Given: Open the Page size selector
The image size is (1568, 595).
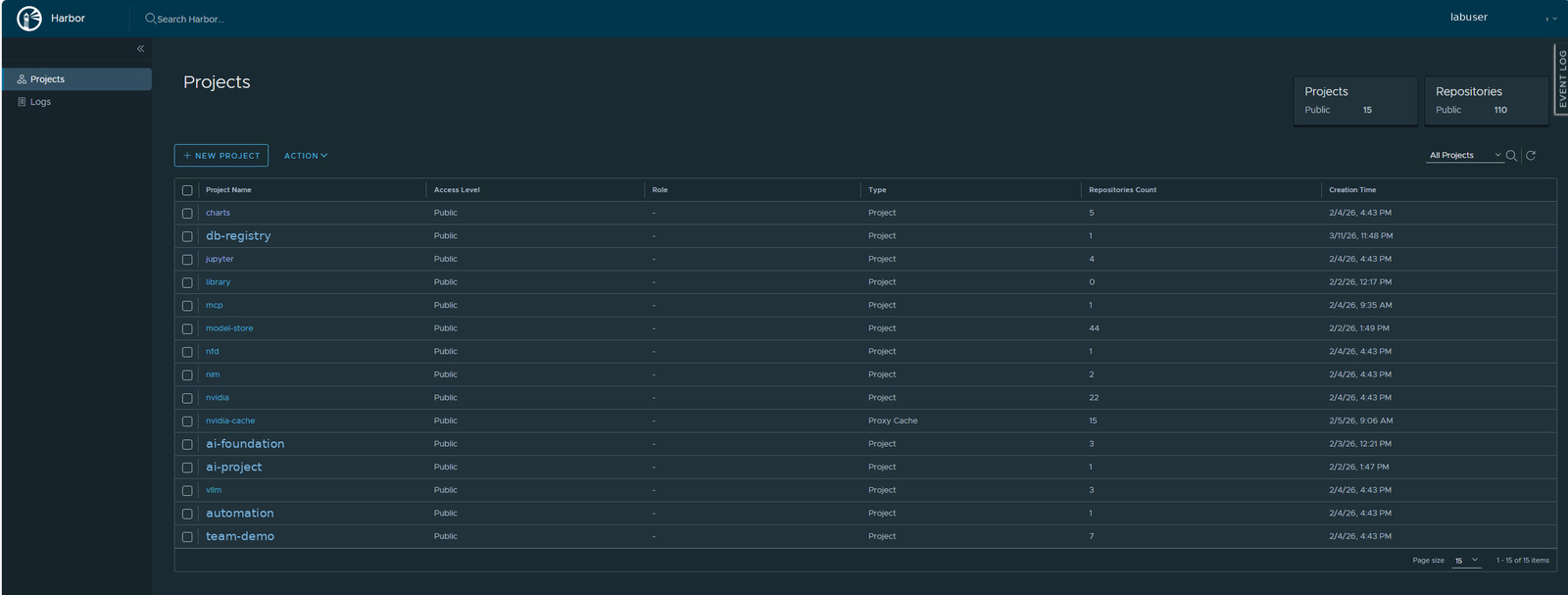Looking at the screenshot, I should click(x=1466, y=561).
